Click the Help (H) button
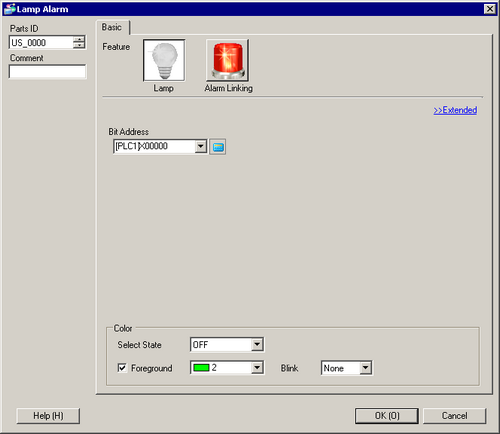The width and height of the screenshot is (500, 434). coord(48,416)
